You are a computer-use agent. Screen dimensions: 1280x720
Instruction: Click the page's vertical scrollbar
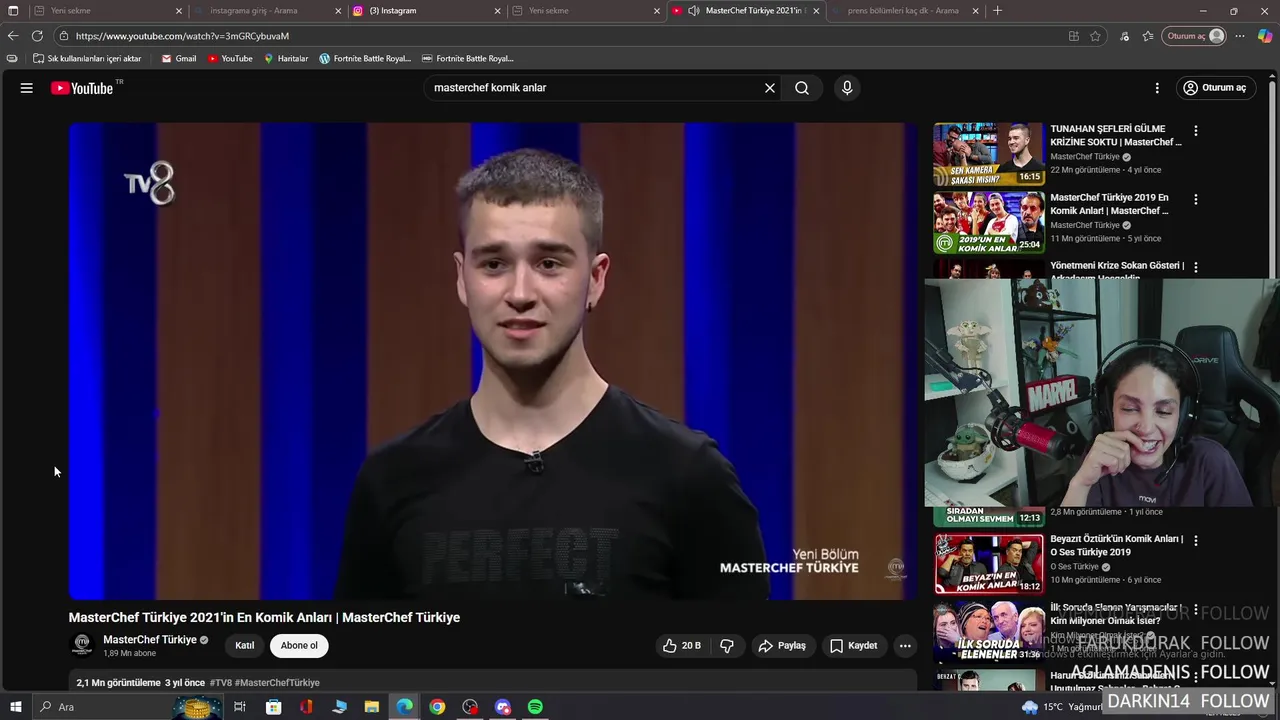1274,180
